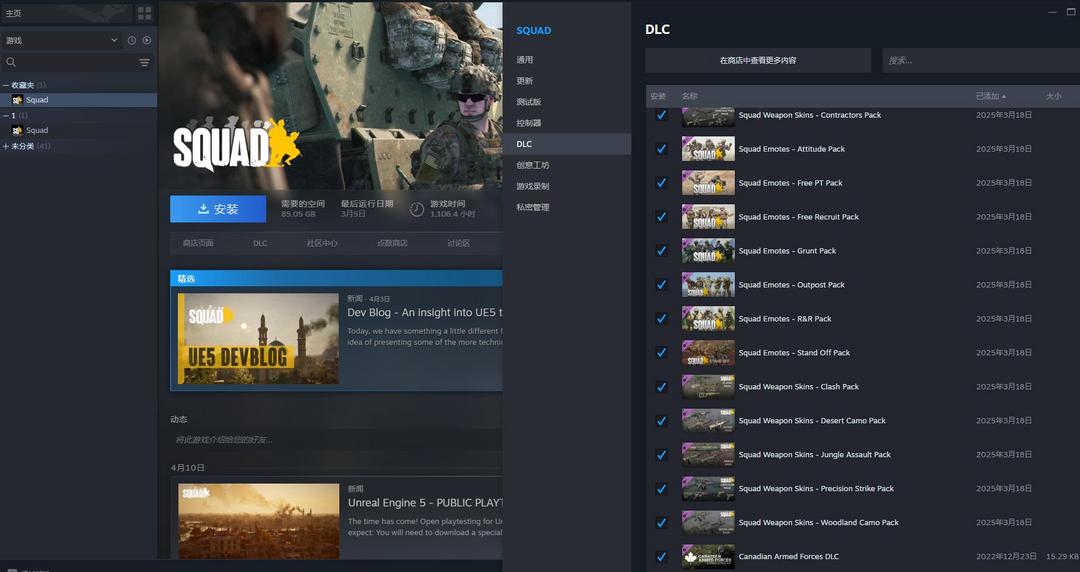This screenshot has height=572, width=1080.
Task: Click the play time clock icon
Action: (417, 210)
